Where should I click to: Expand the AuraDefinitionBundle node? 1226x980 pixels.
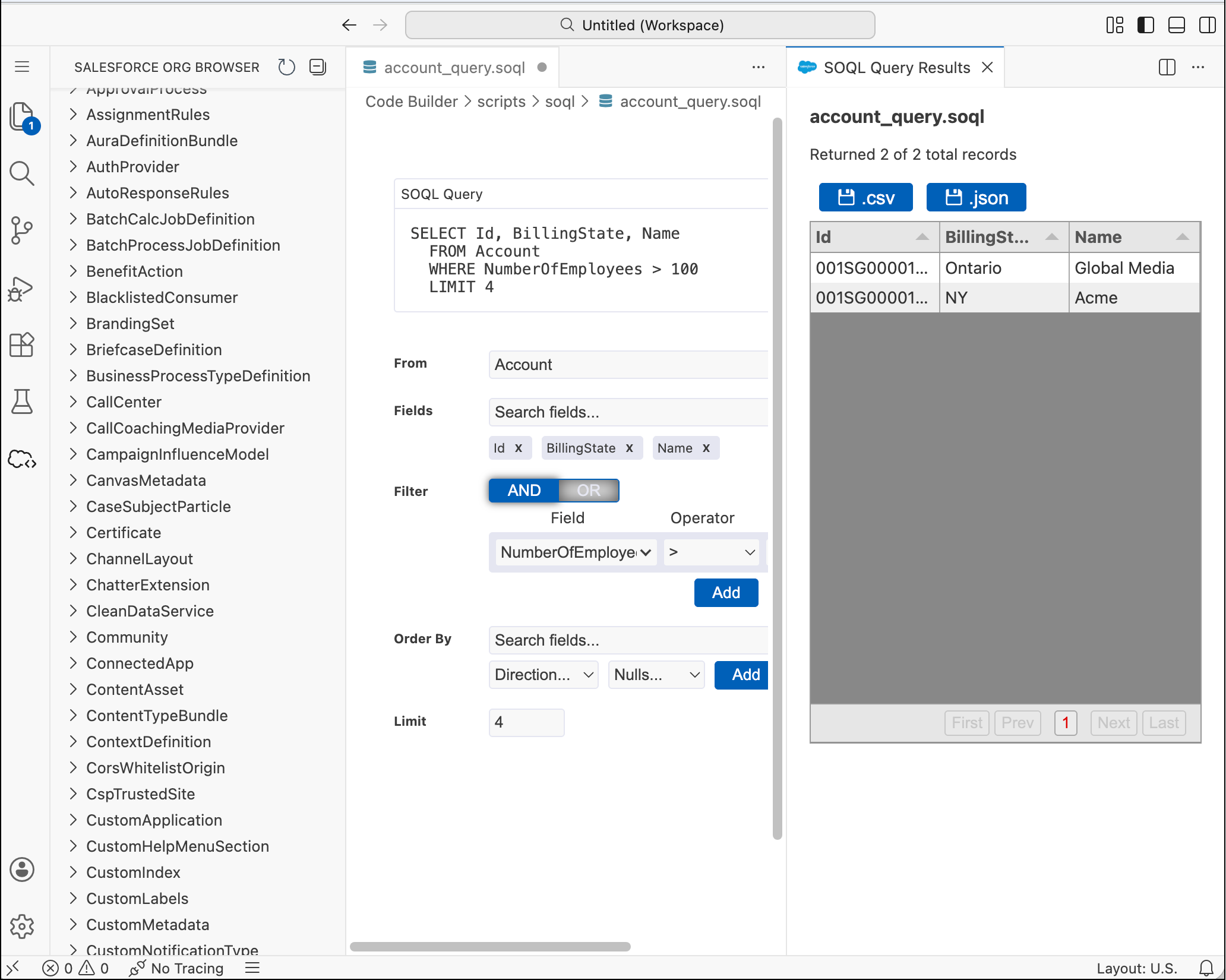click(x=73, y=140)
